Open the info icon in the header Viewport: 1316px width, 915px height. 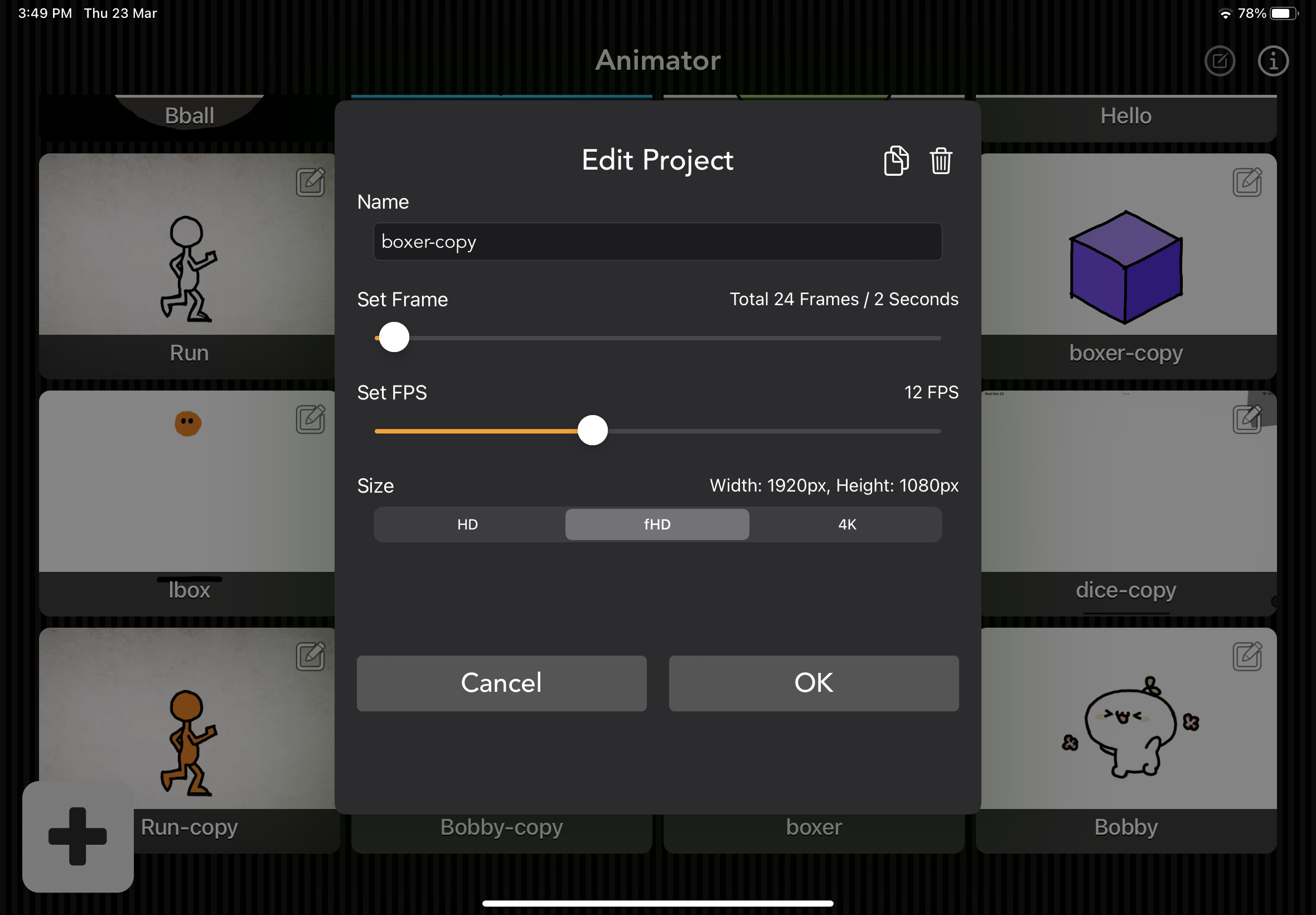coord(1273,61)
